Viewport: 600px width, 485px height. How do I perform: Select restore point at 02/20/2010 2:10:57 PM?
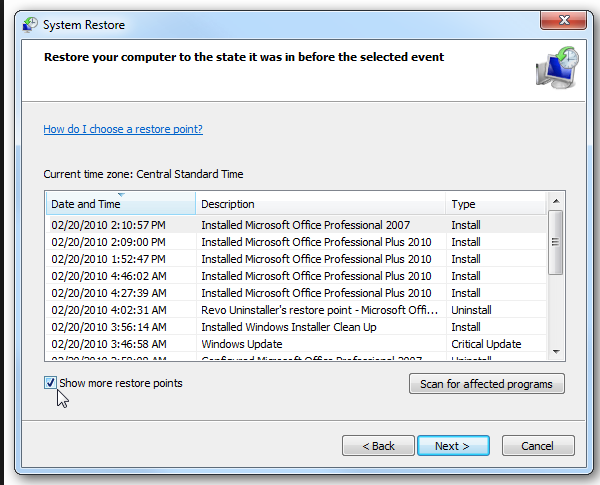[x=297, y=225]
